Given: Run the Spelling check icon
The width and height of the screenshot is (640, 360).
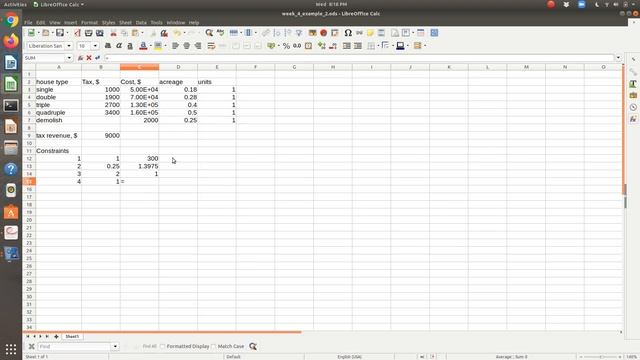Looking at the screenshot, I should tap(220, 33).
